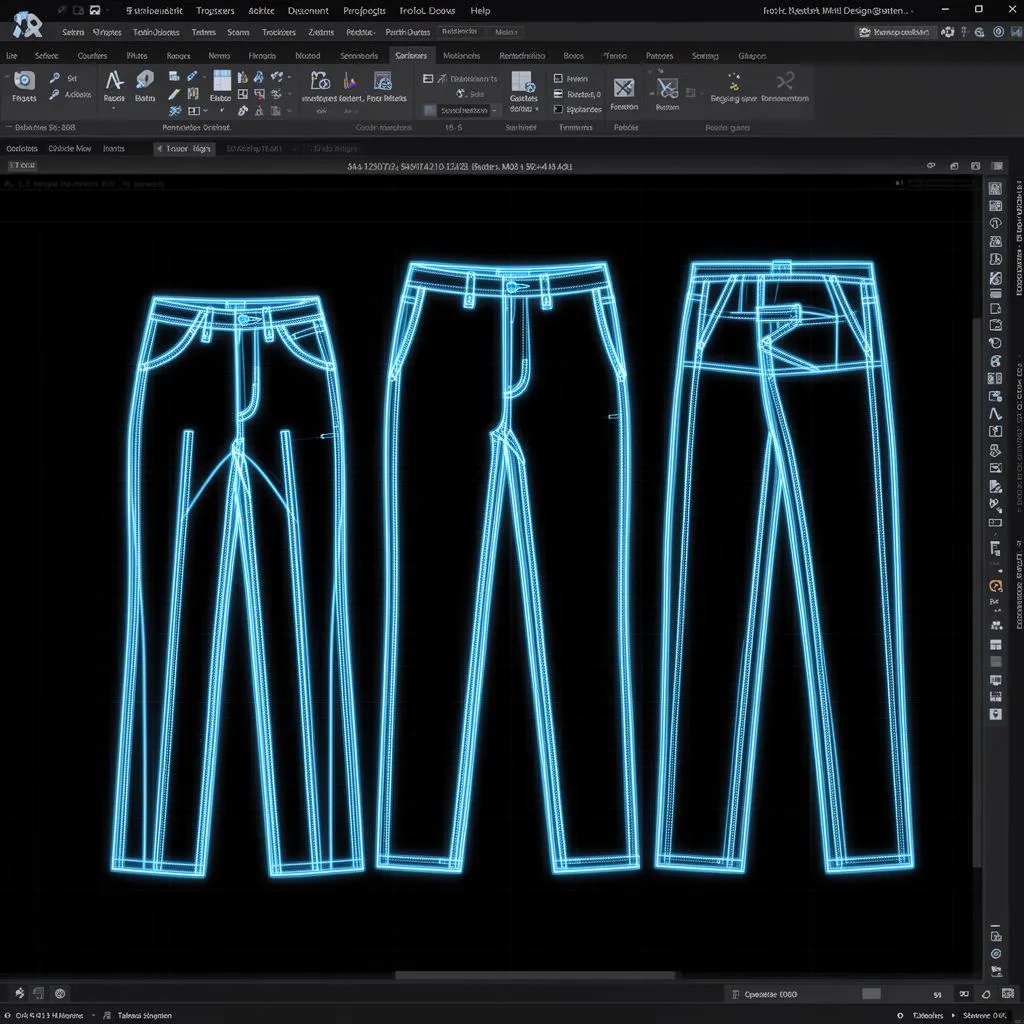
Task: Click the Beguing oiner sparkle icon
Action: point(734,82)
